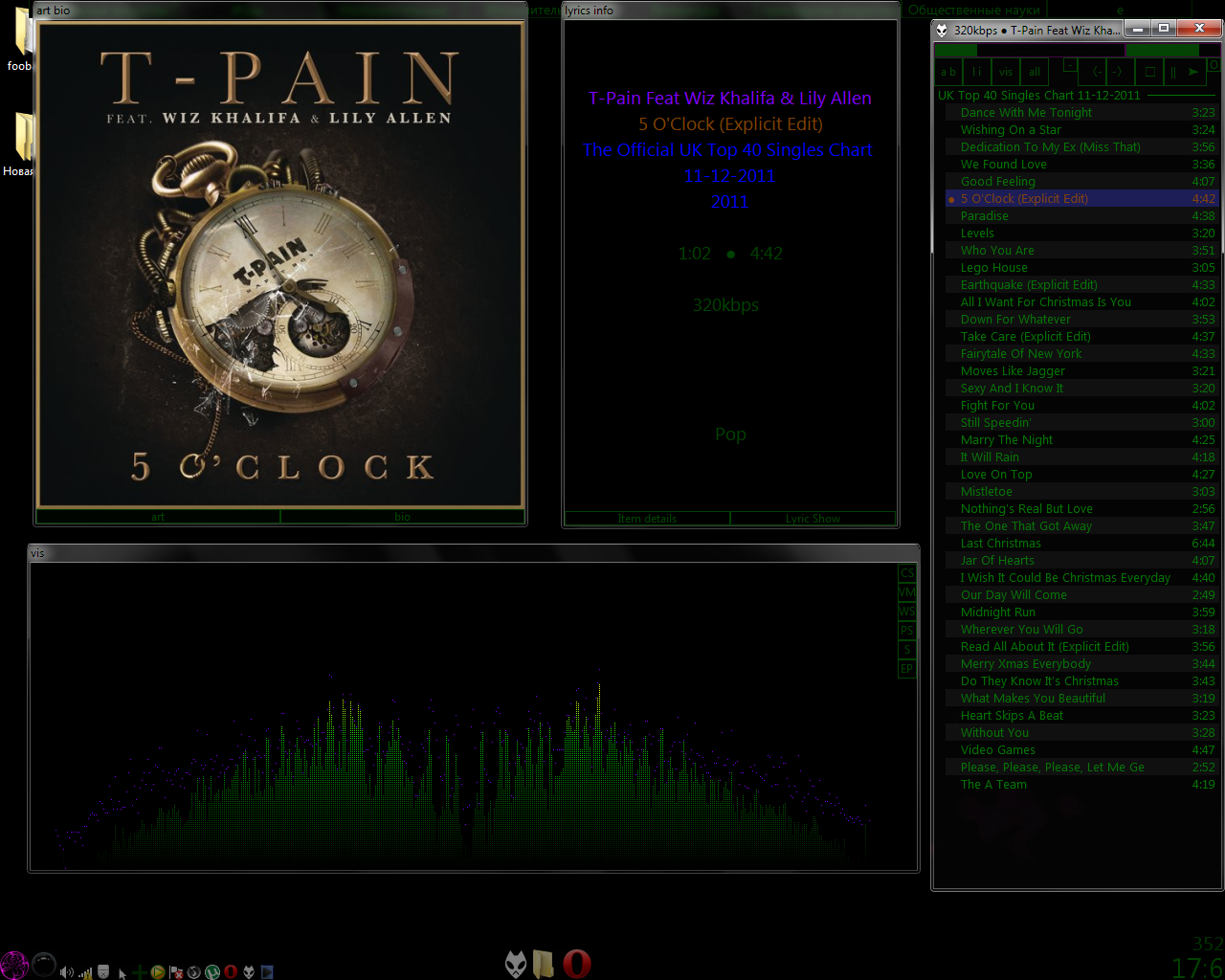Click the foobar2000 alien icon in the dock
Viewport: 1225px width, 980px height.
point(516,964)
